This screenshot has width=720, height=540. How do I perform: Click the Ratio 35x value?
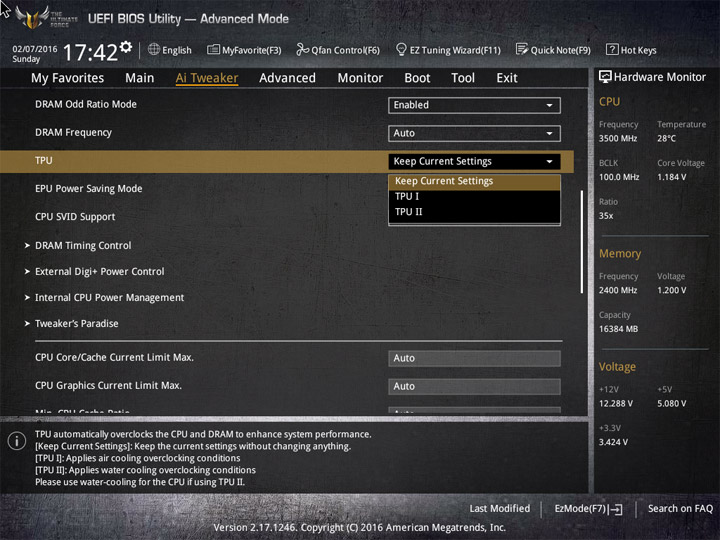[x=606, y=216]
